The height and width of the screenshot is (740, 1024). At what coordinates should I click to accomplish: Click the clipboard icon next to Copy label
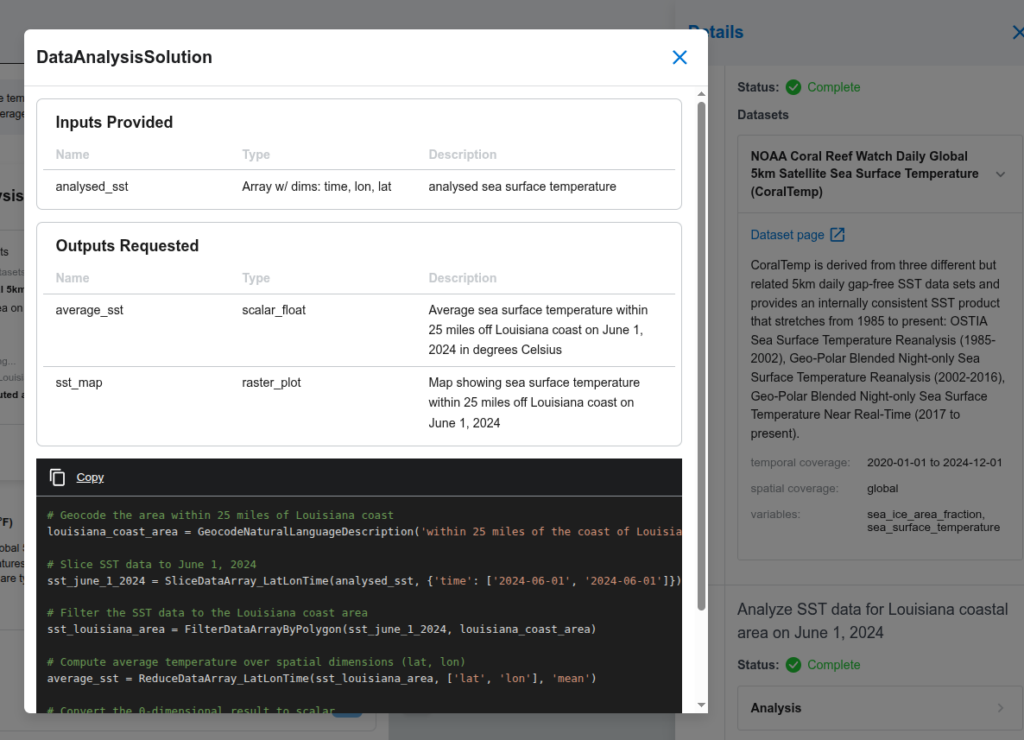pos(57,477)
